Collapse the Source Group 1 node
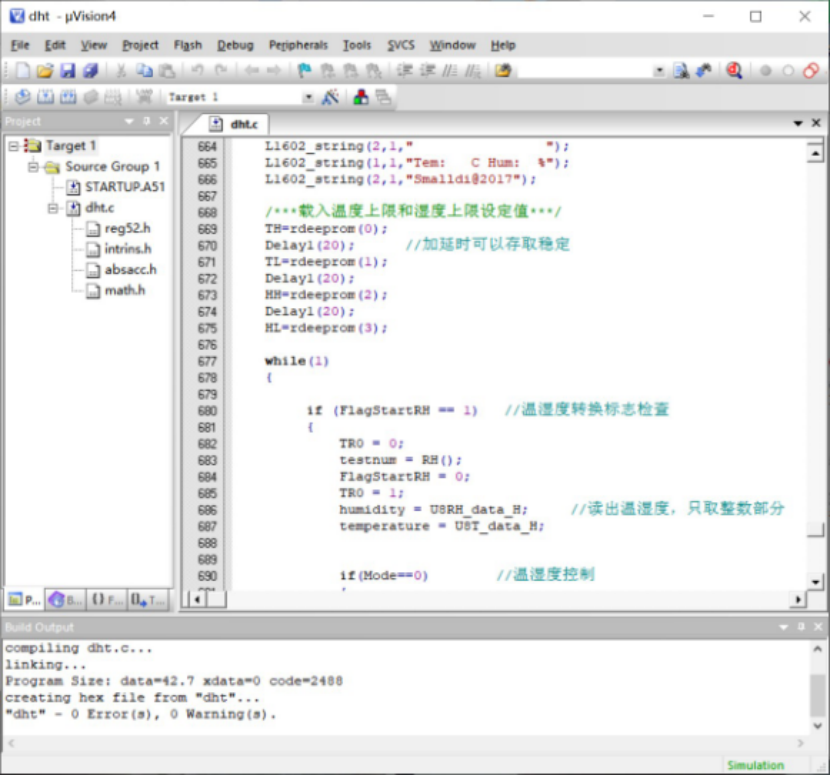This screenshot has height=776, width=831. 33,167
